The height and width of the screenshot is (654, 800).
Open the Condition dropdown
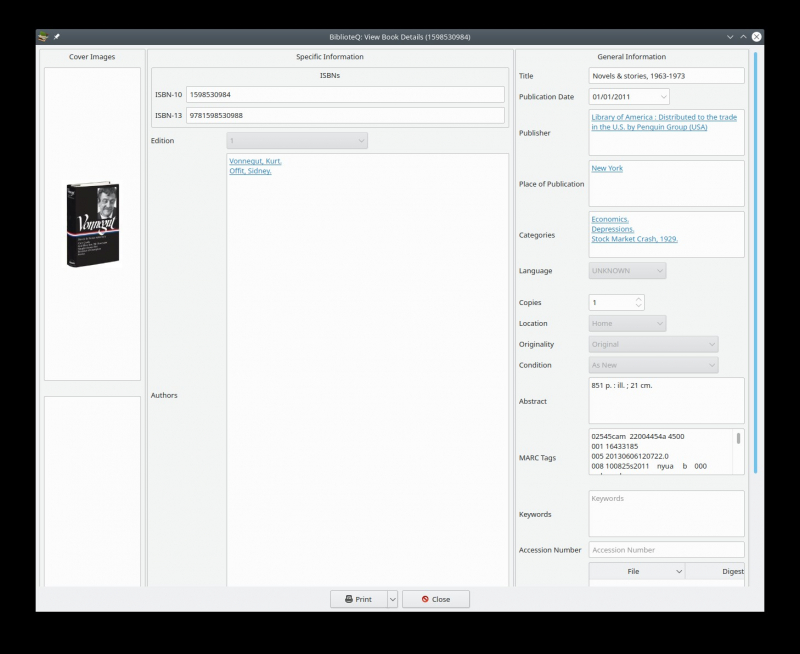coord(654,365)
